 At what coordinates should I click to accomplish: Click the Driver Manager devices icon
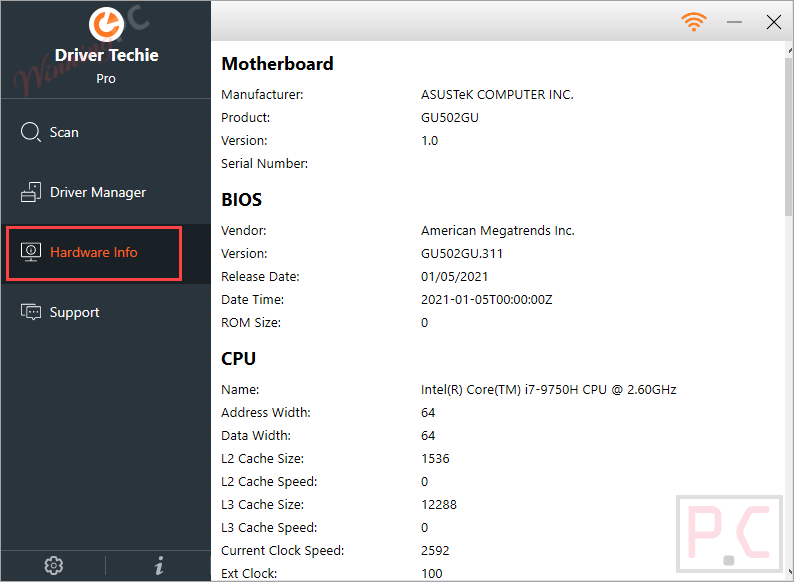31,192
